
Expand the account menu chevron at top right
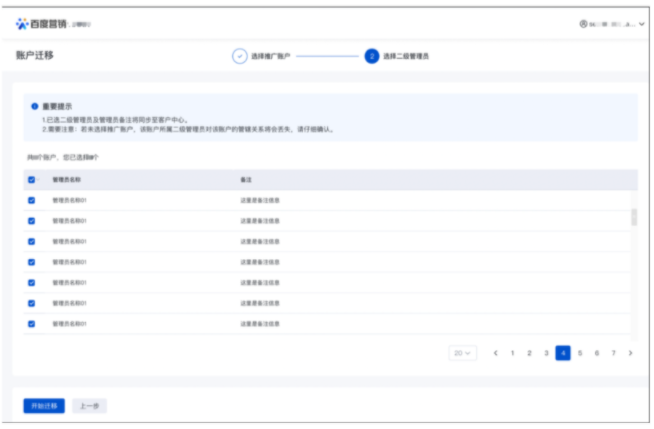coord(641,23)
